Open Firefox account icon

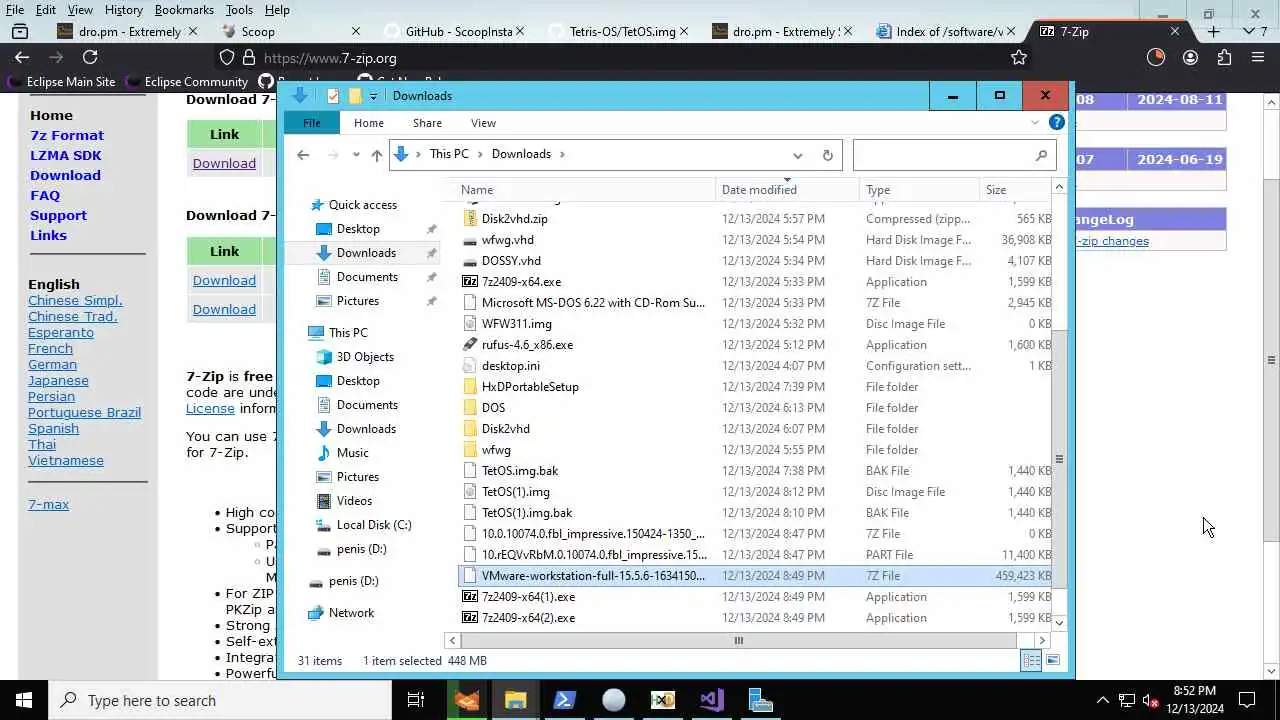pos(1190,58)
